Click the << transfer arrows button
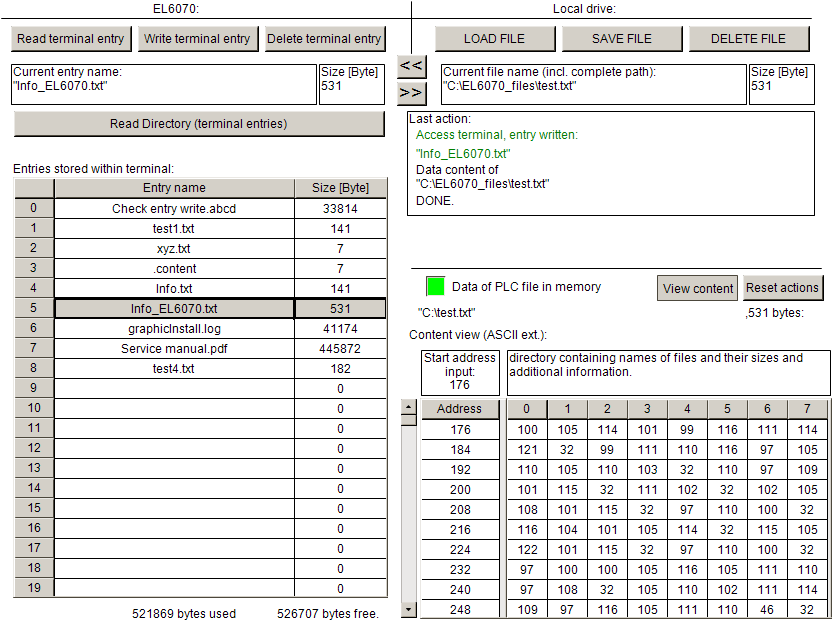Image resolution: width=839 pixels, height=632 pixels. coord(411,66)
